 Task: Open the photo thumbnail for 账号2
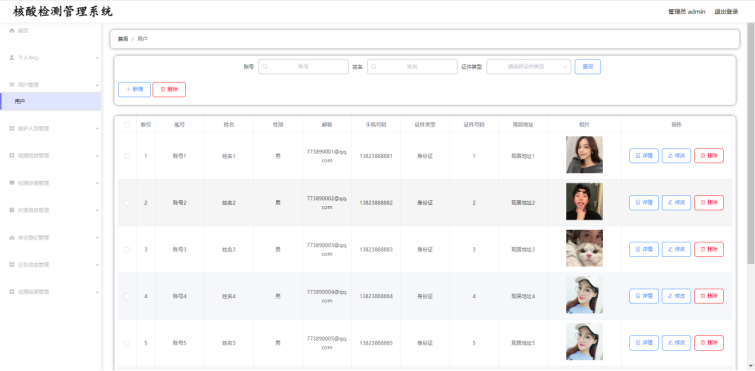pyautogui.click(x=584, y=201)
